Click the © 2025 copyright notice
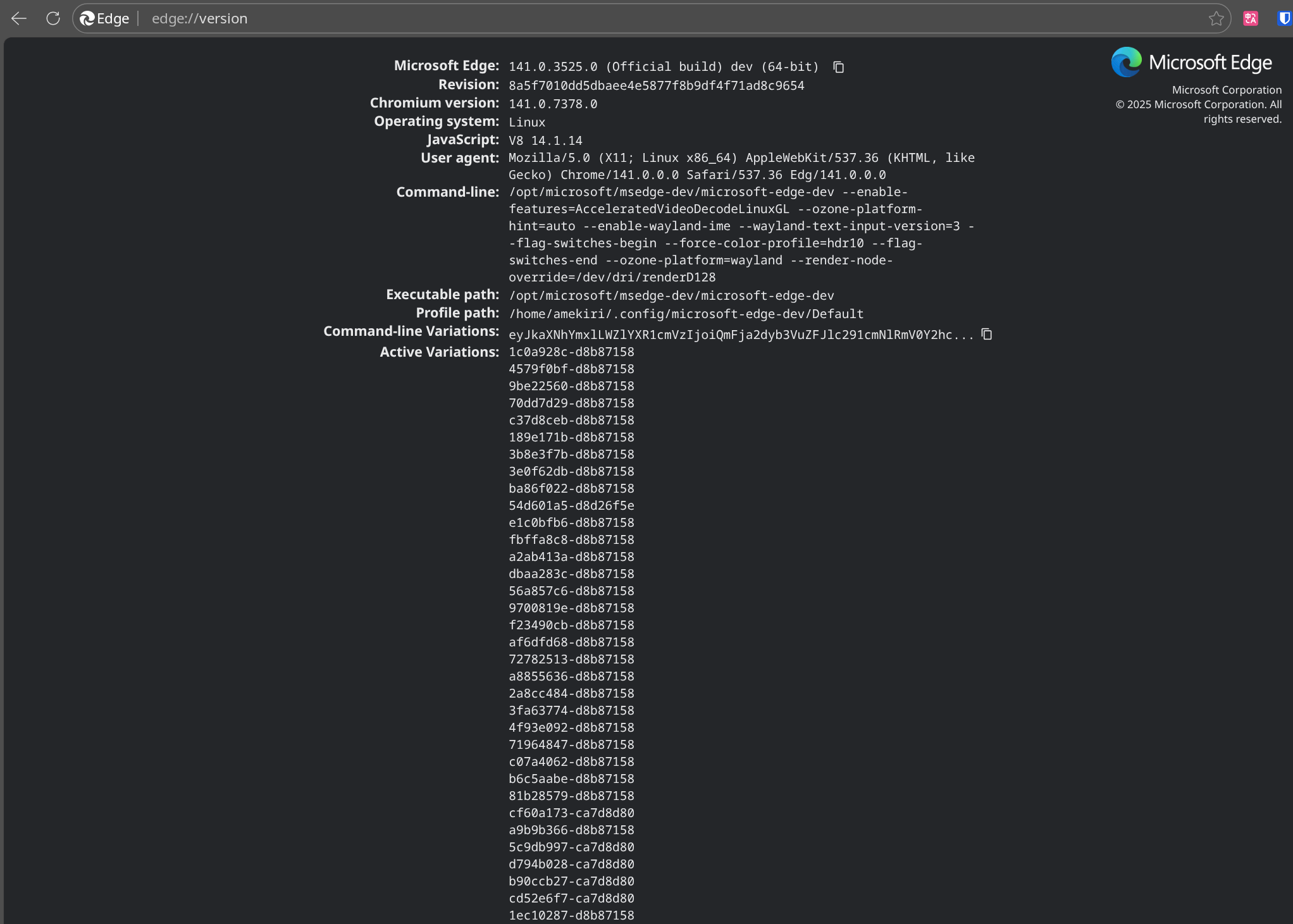1293x924 pixels. [x=1199, y=112]
